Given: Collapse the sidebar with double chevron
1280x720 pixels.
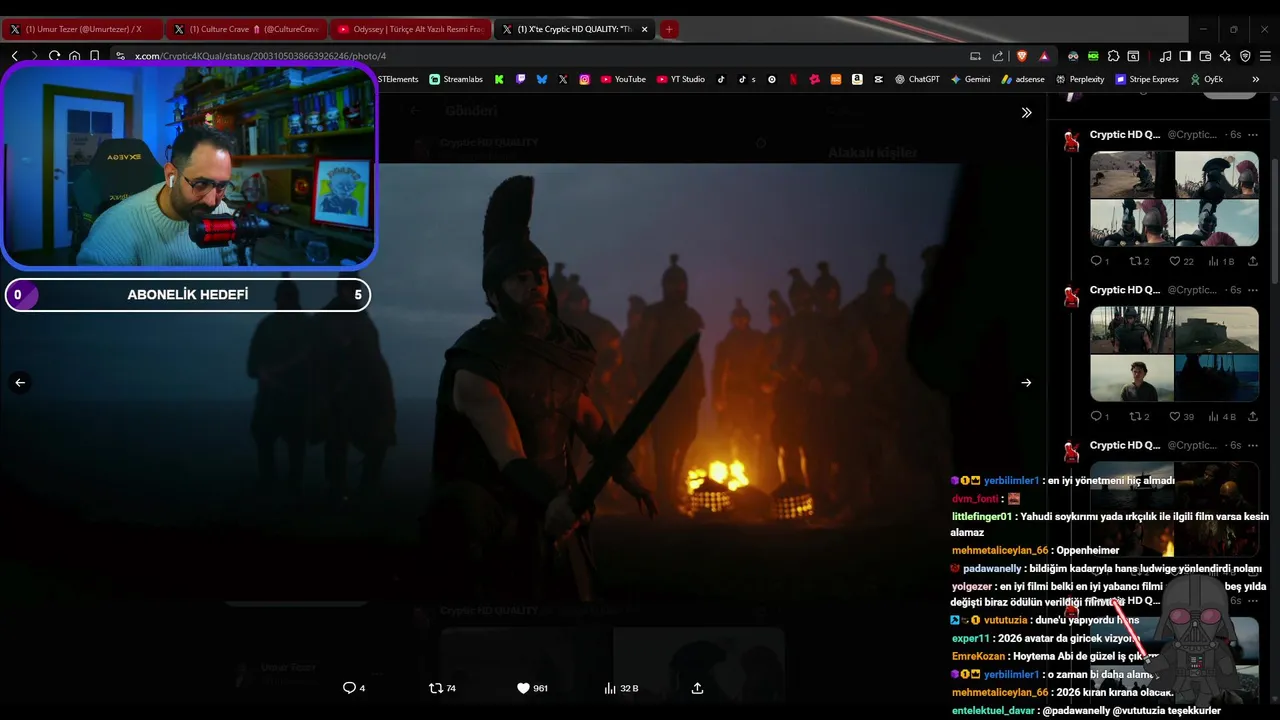Looking at the screenshot, I should 1026,113.
